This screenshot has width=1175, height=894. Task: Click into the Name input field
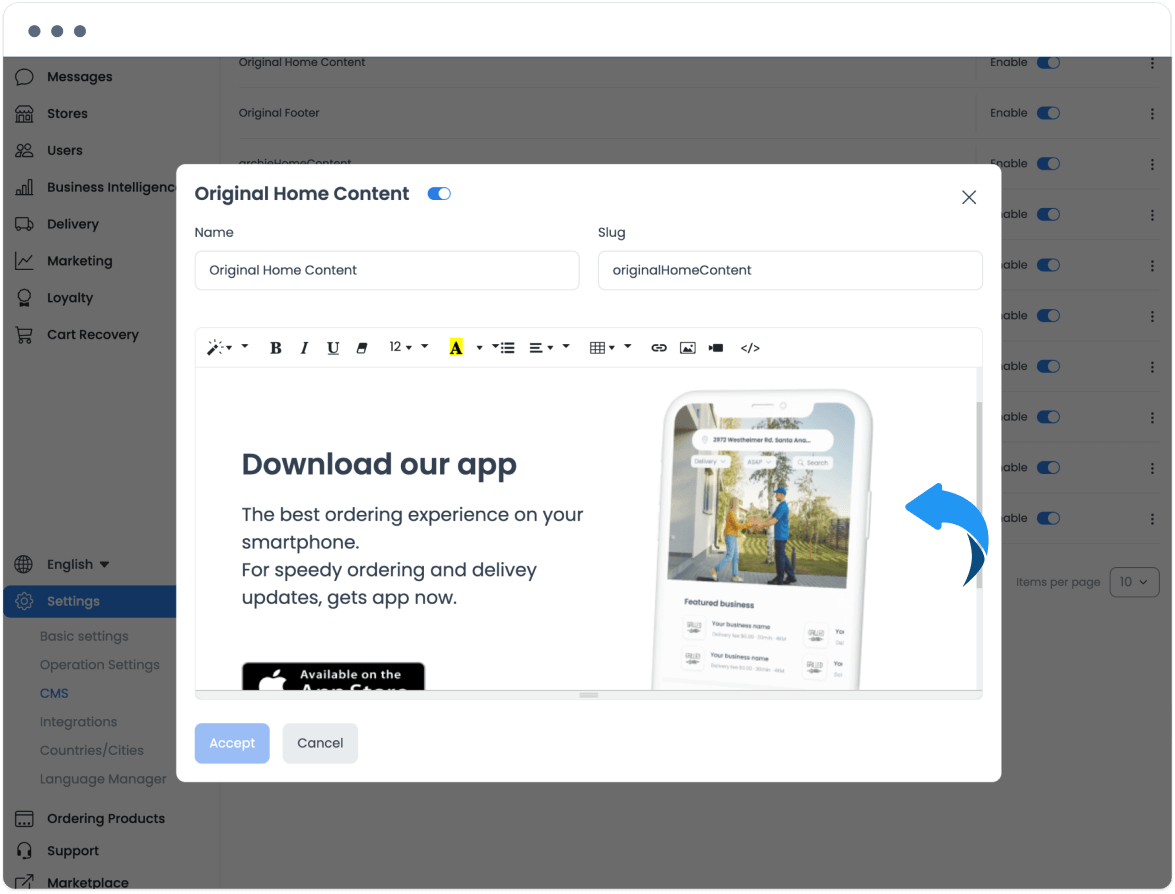pyautogui.click(x=387, y=271)
